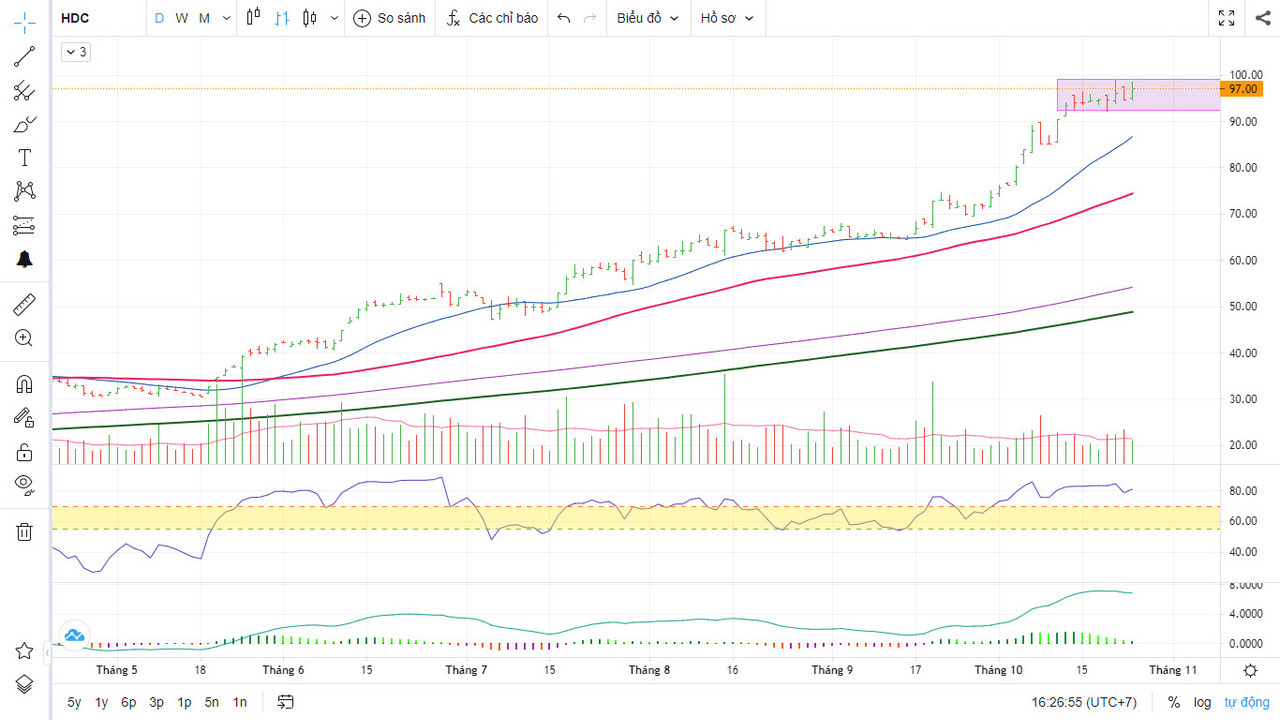The image size is (1280, 720).
Task: Toggle hide all drawings eye icon
Action: point(24,486)
